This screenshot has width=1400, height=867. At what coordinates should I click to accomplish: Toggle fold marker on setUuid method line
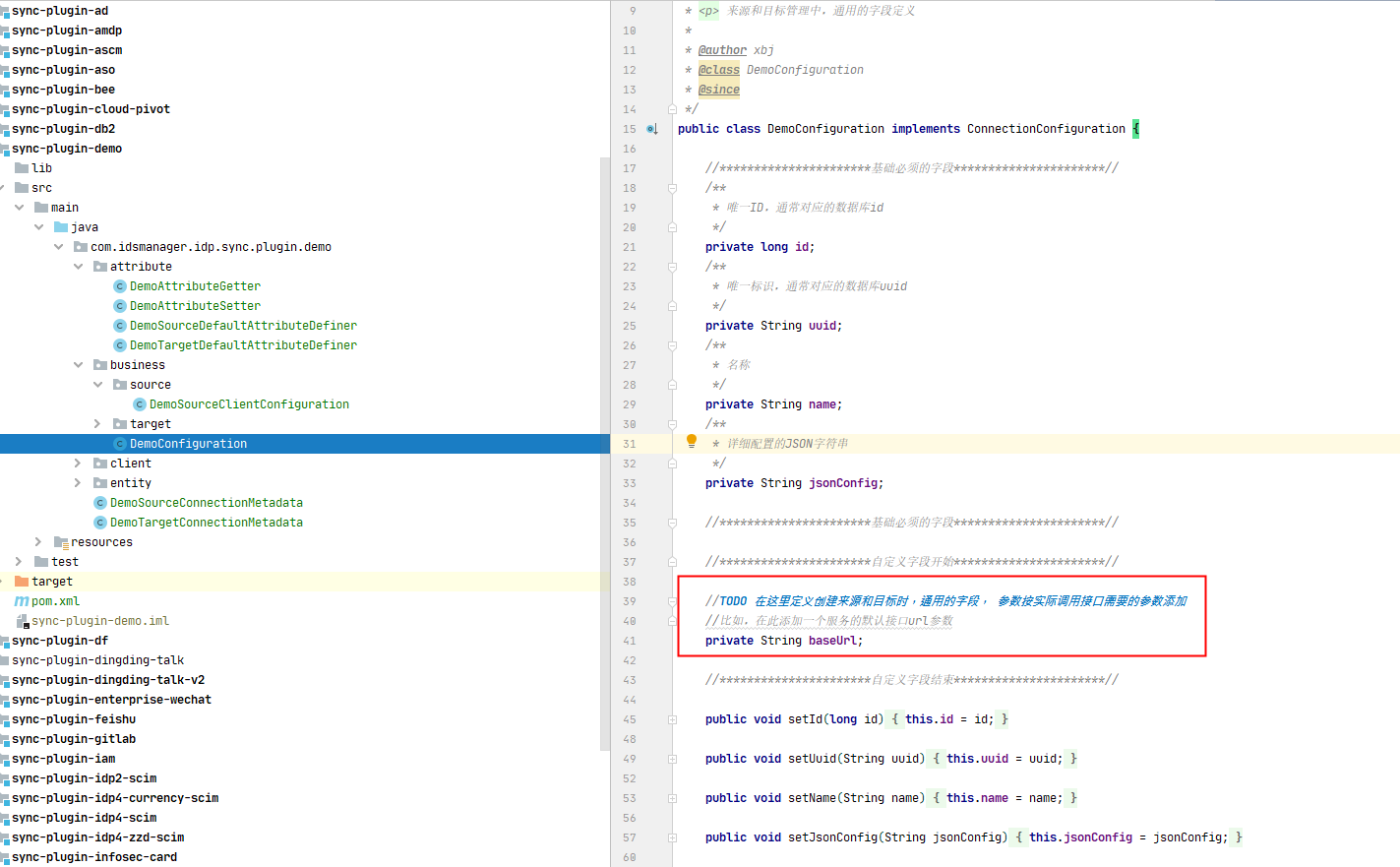pyautogui.click(x=672, y=759)
